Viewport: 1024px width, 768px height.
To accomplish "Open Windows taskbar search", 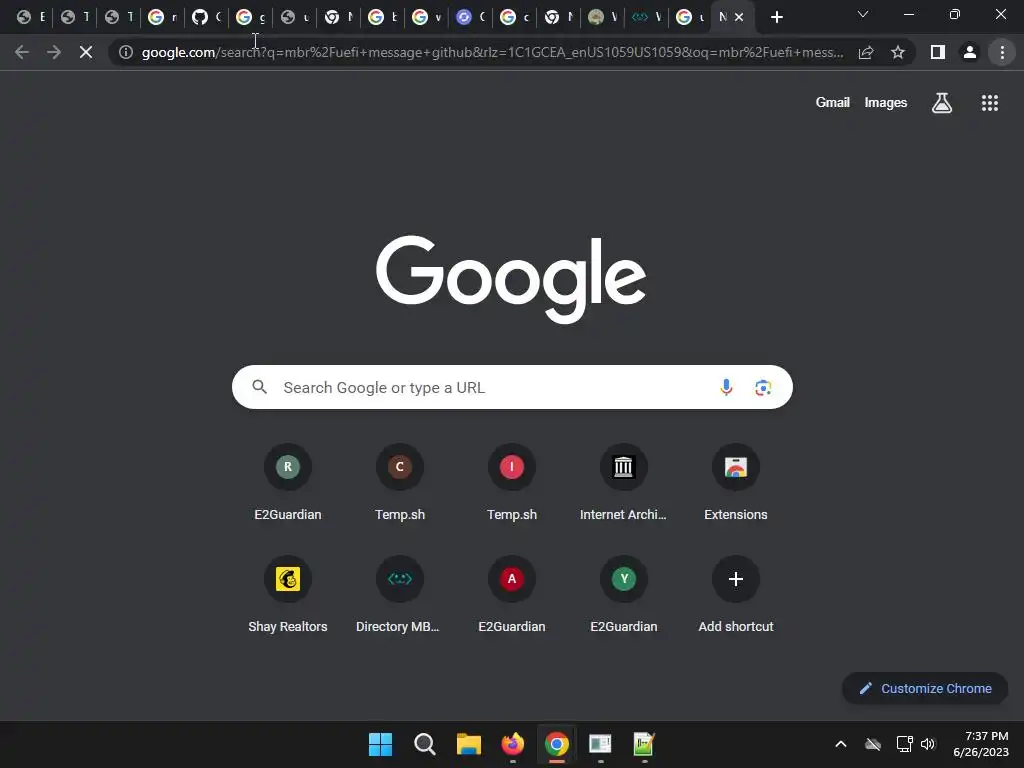I will pos(424,744).
